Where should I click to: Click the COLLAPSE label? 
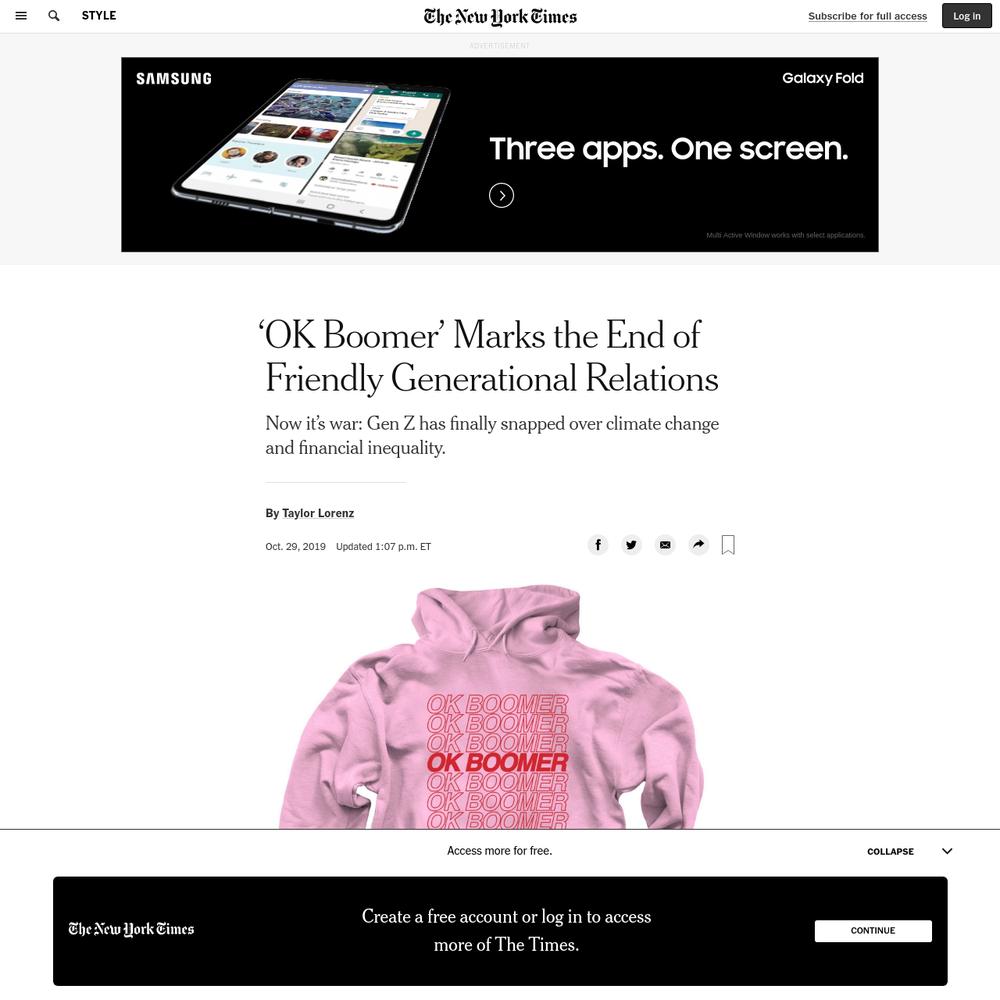click(x=890, y=851)
